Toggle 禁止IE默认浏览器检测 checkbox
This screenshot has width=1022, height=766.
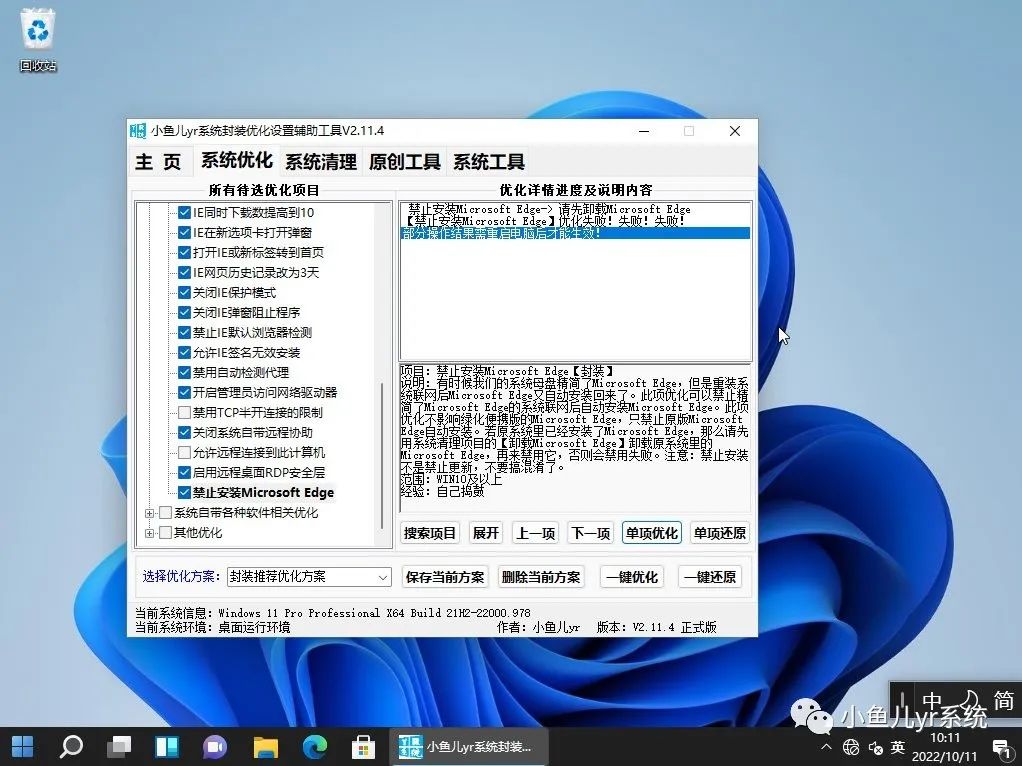coord(184,332)
